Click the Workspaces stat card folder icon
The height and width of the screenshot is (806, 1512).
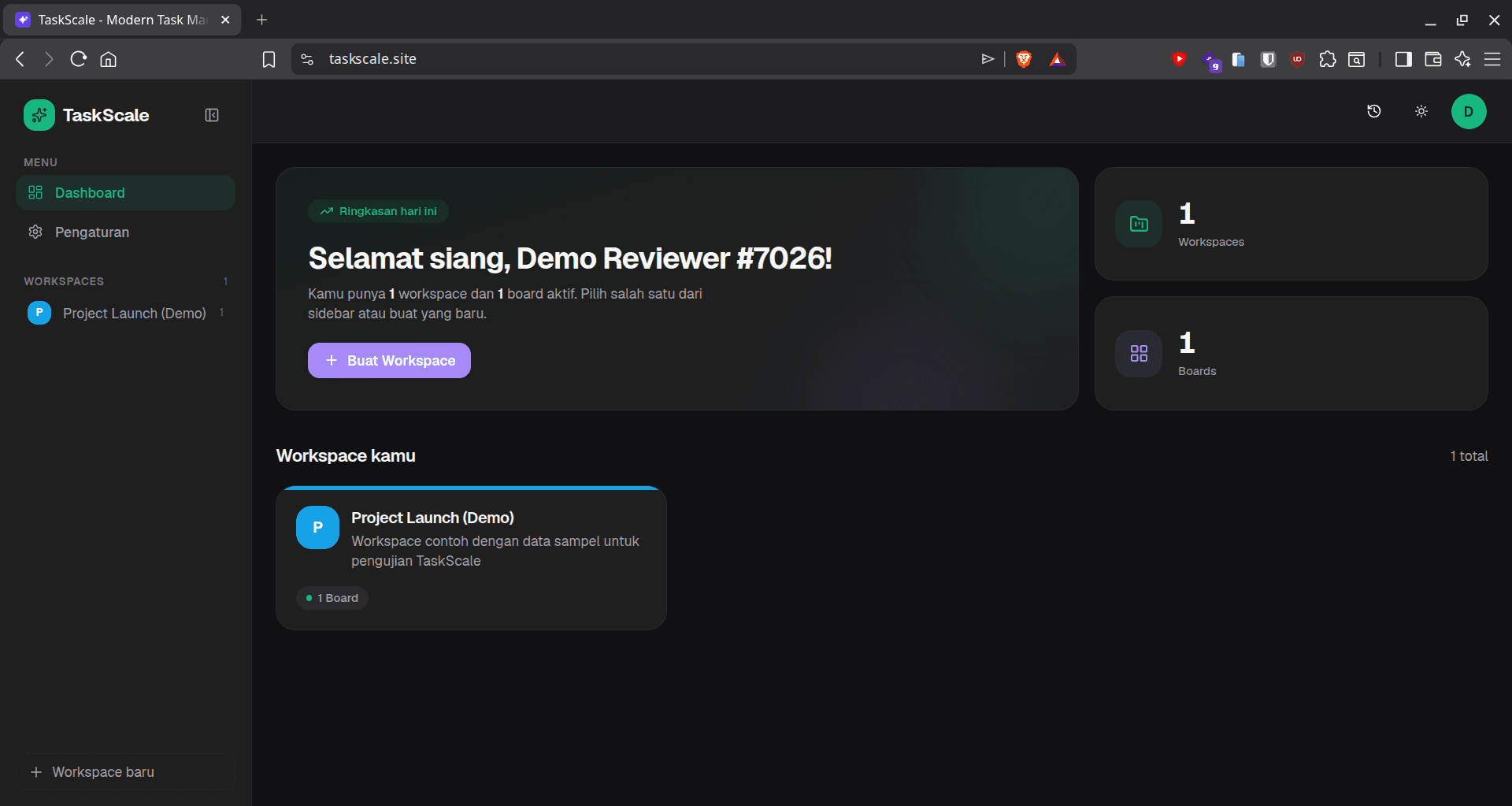click(1139, 224)
